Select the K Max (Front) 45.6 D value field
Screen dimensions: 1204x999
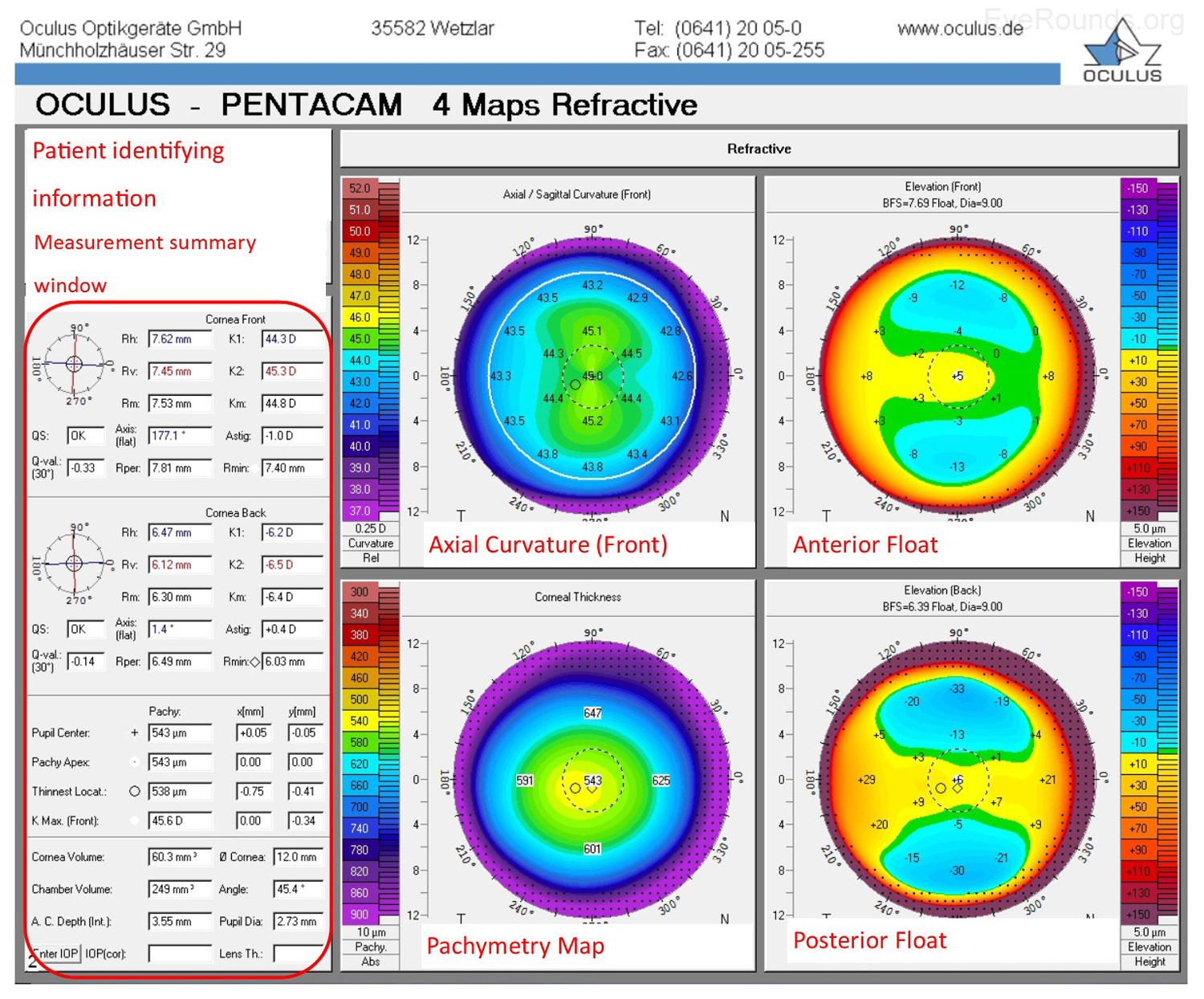point(180,821)
